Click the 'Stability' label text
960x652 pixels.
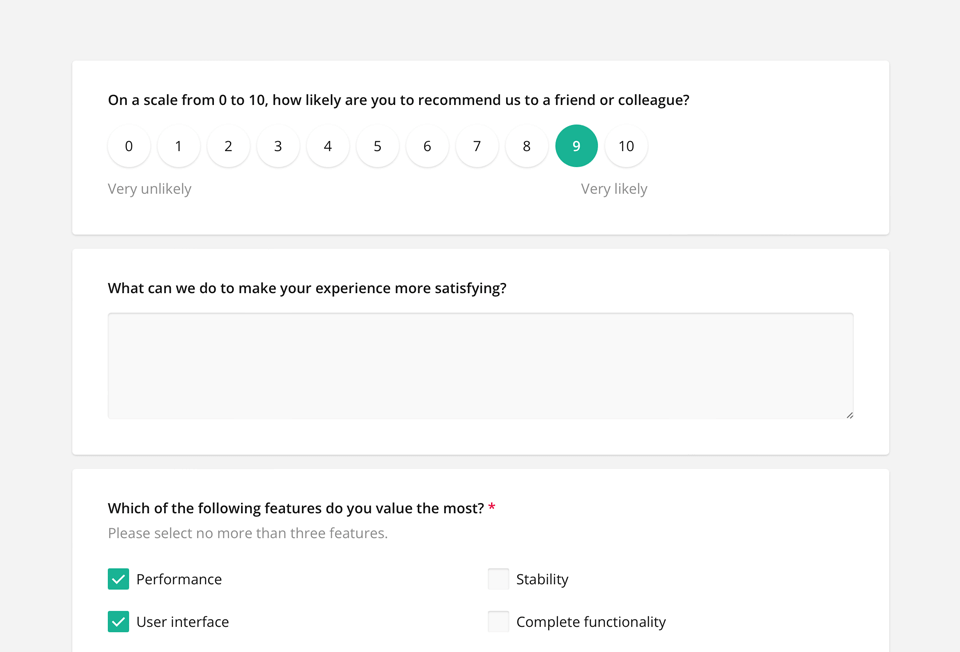coord(542,580)
